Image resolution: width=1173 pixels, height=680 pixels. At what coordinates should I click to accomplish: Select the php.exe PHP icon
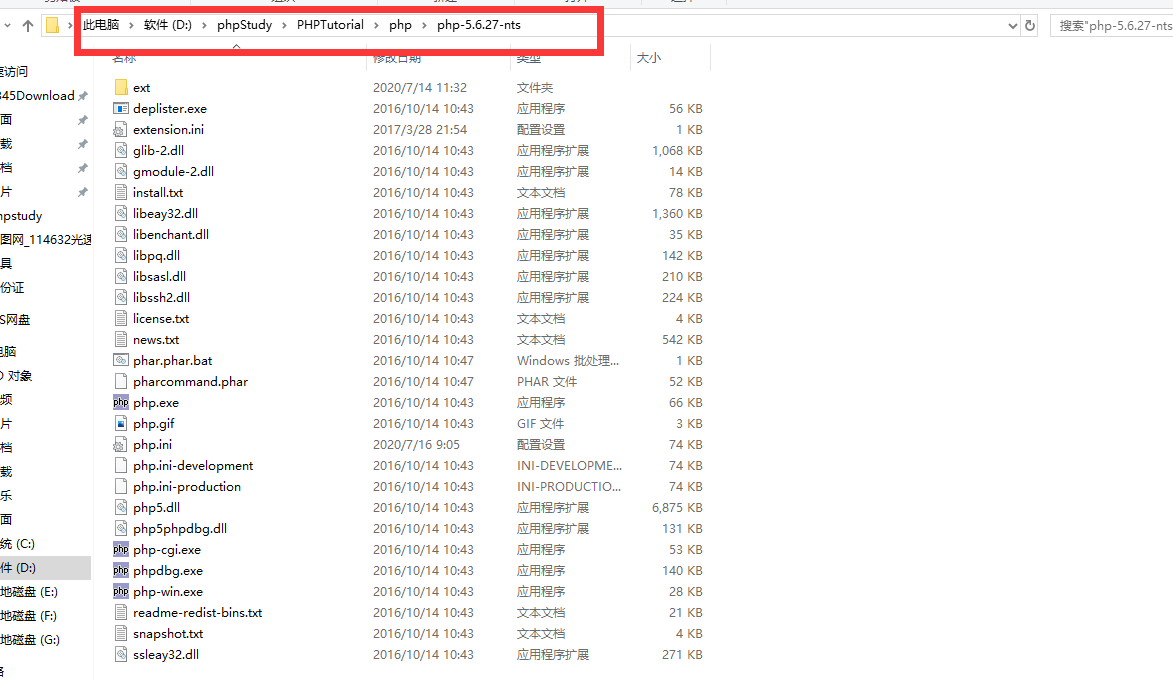[x=120, y=402]
